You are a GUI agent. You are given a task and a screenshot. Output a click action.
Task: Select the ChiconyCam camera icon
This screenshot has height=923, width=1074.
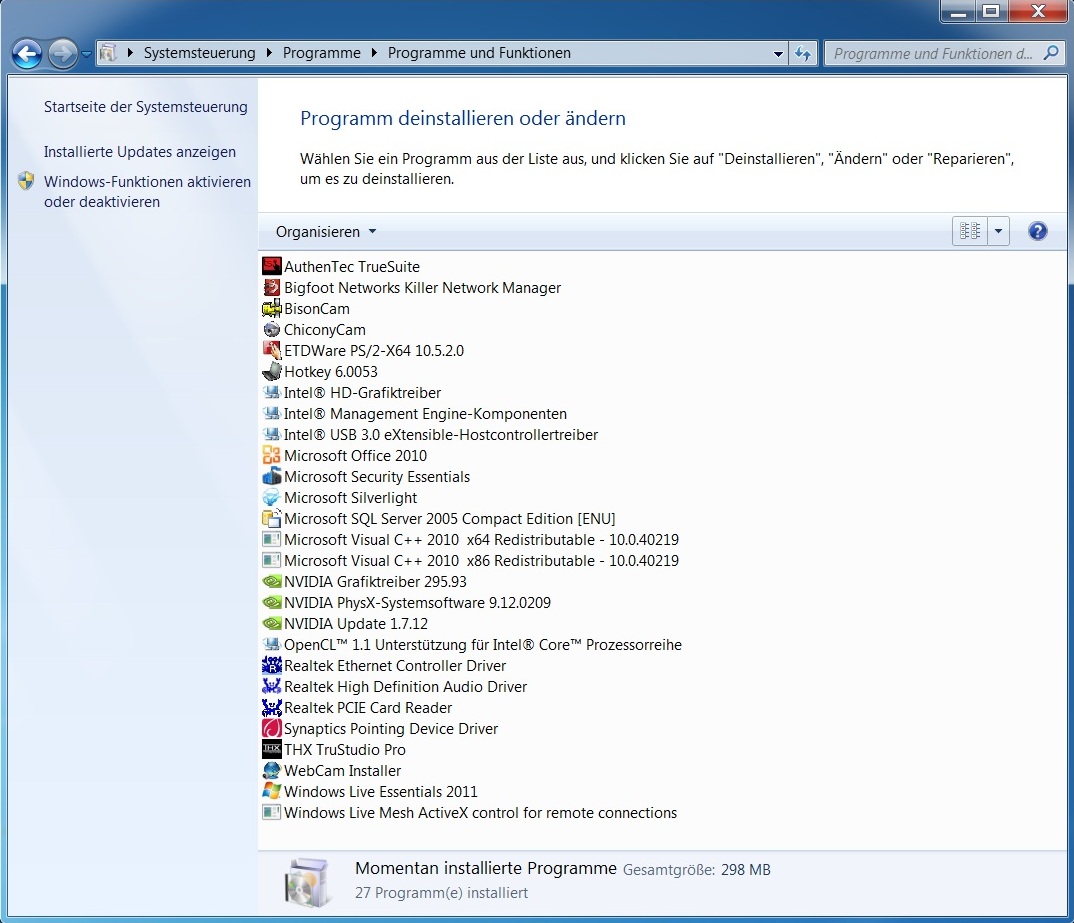[x=272, y=329]
